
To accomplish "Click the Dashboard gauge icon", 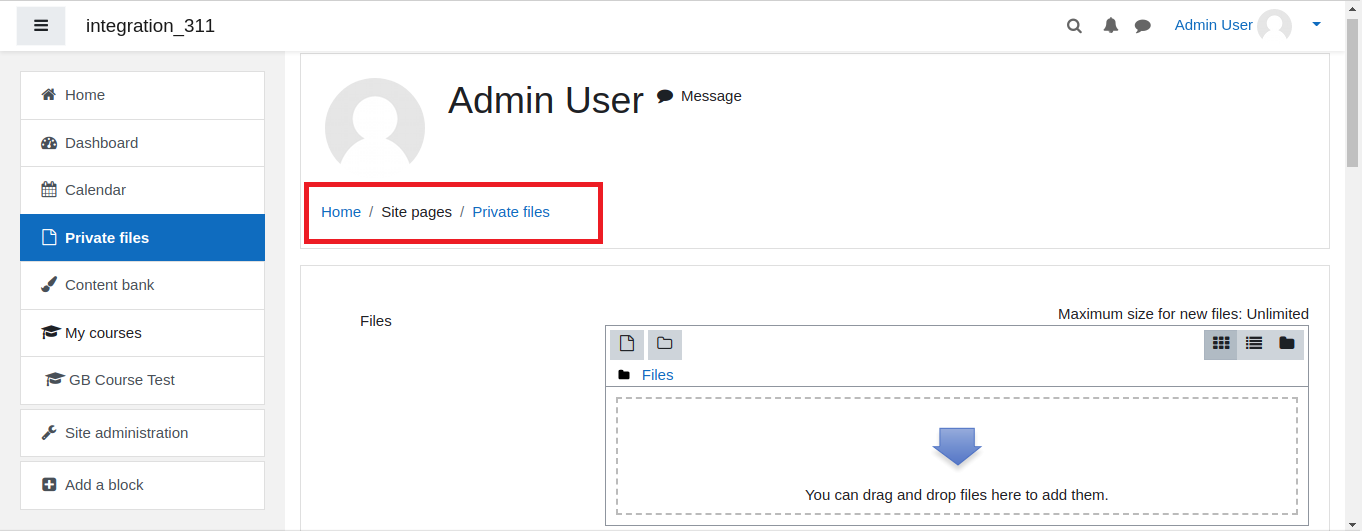I will click(x=49, y=143).
